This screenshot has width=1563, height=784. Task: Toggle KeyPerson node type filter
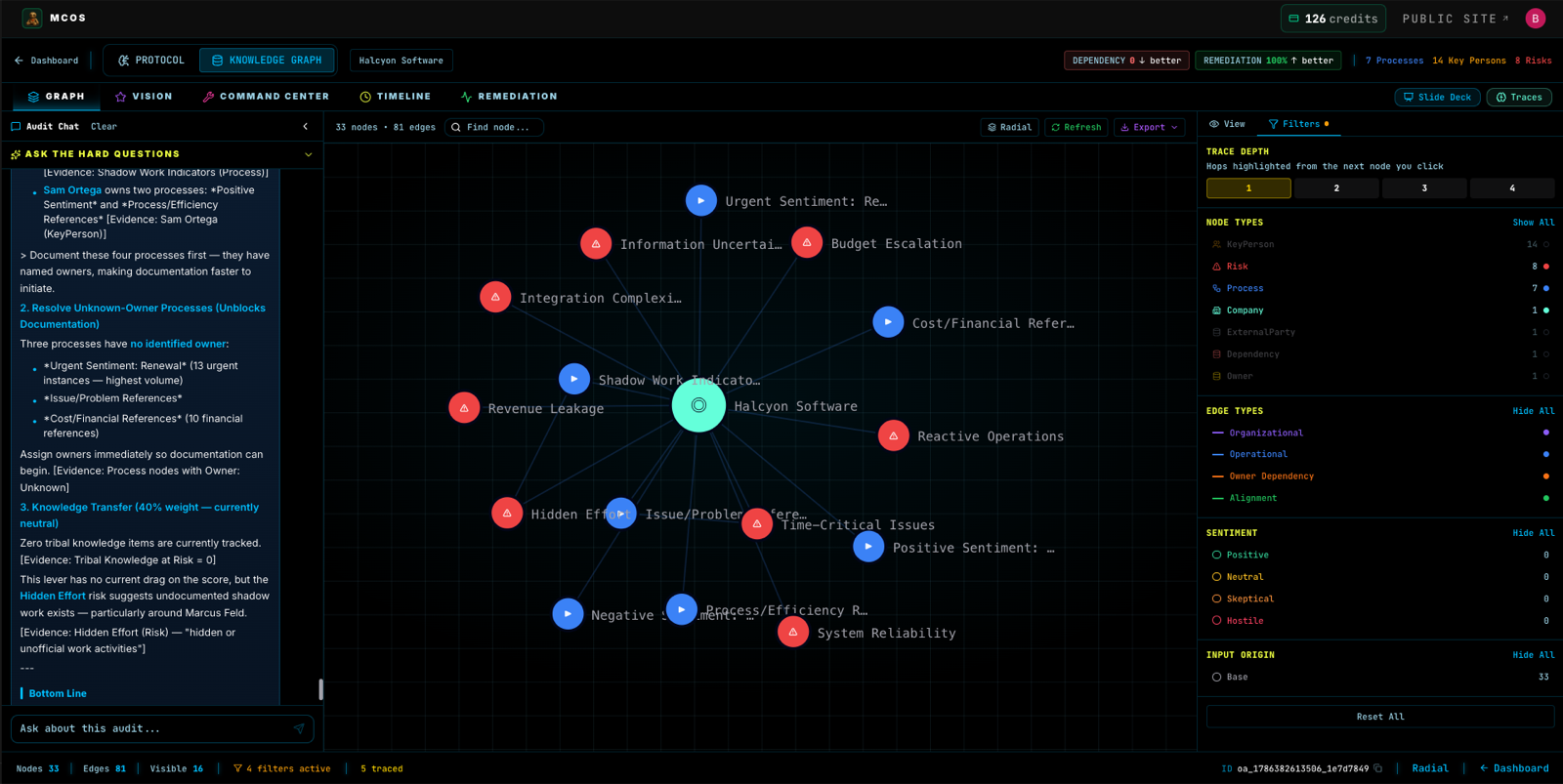coord(1379,244)
